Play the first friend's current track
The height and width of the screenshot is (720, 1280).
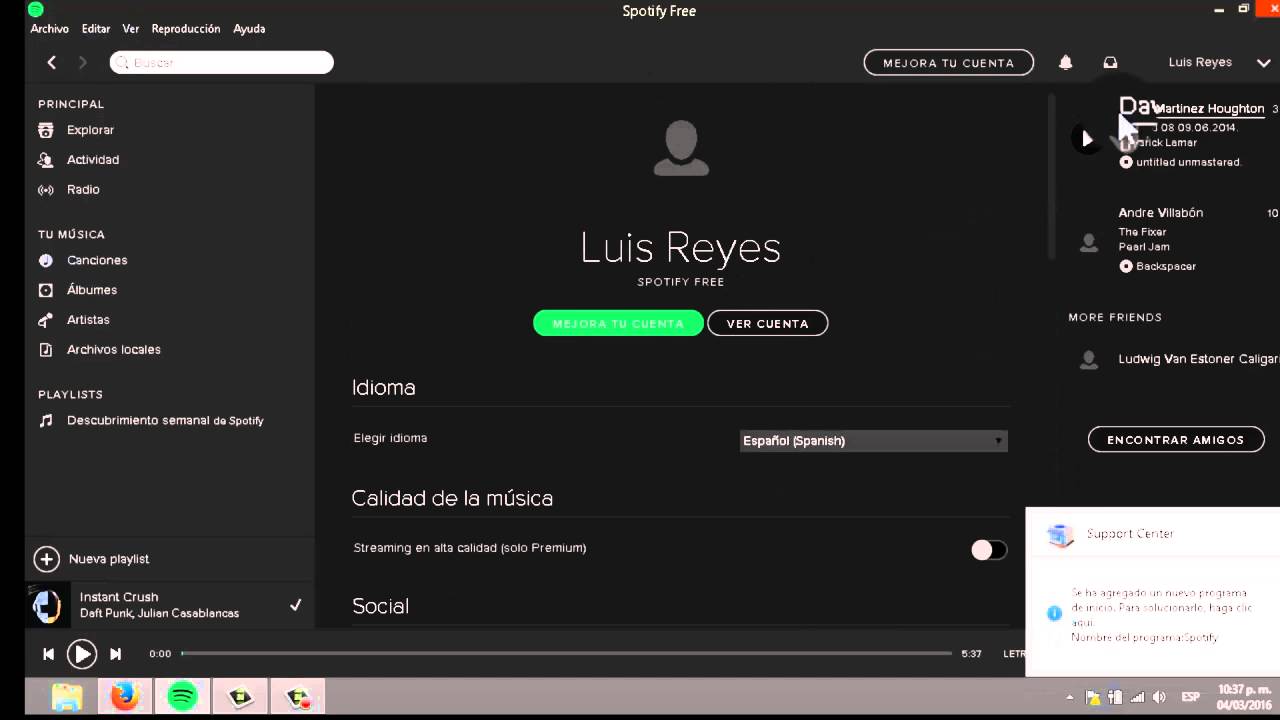click(x=1087, y=139)
